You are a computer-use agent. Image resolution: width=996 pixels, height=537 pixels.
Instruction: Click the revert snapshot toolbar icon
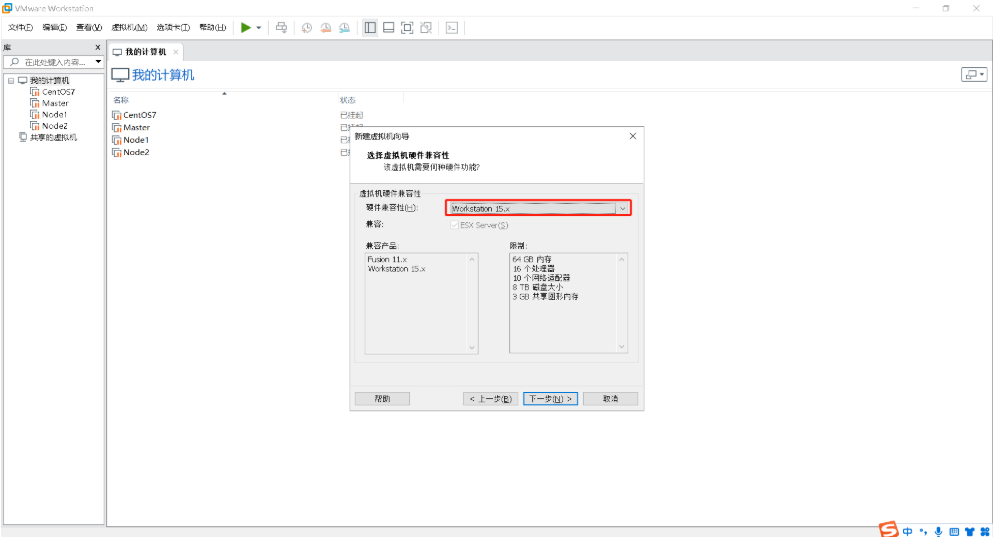tap(325, 27)
